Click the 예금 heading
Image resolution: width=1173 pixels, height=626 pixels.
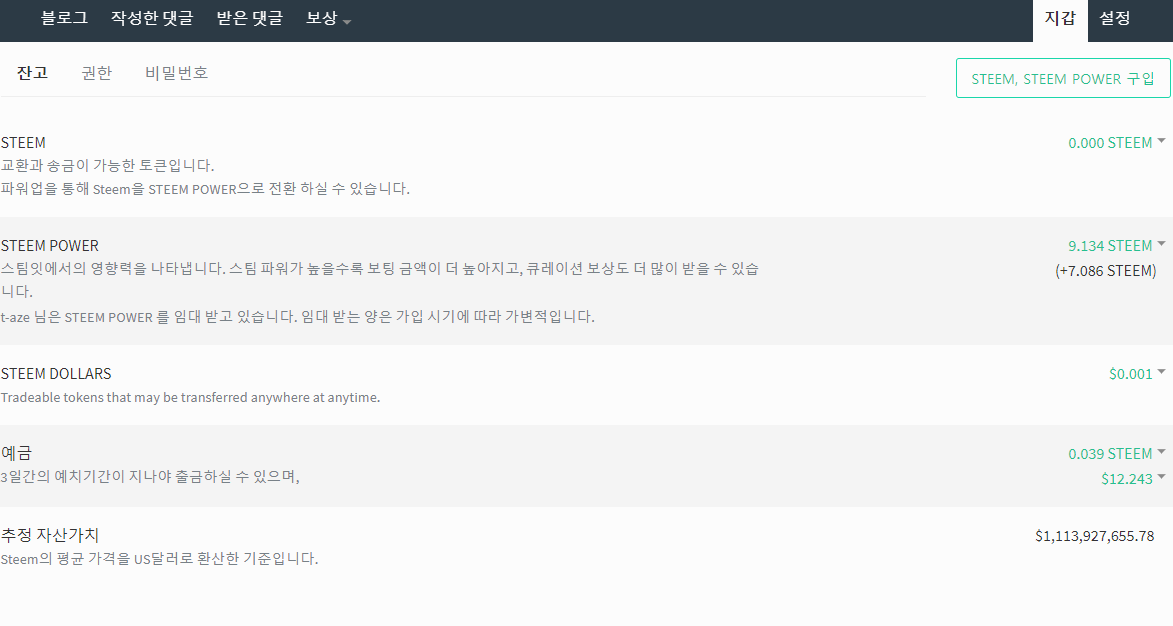(x=16, y=452)
